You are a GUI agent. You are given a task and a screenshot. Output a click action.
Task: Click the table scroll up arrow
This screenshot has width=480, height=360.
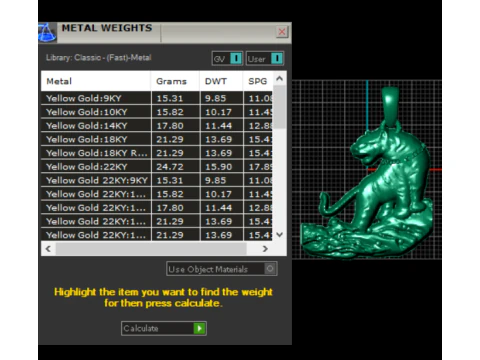[x=280, y=79]
